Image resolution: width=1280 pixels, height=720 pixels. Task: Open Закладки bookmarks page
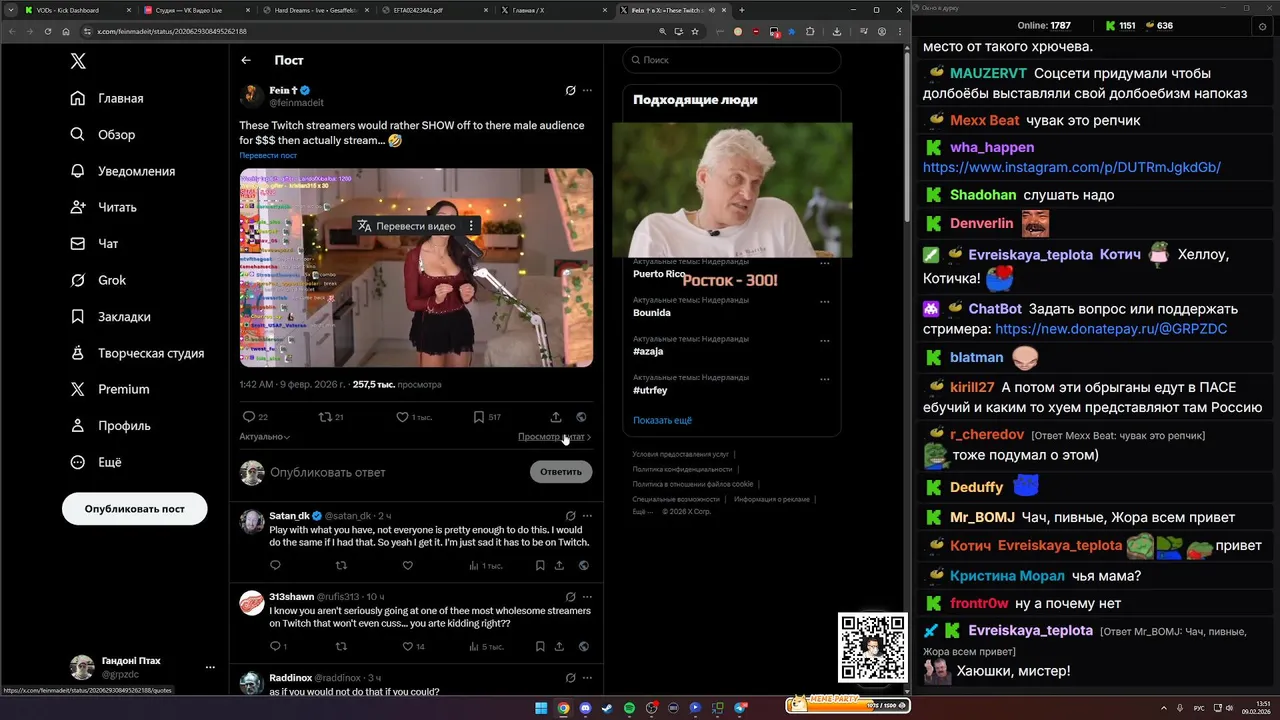pos(111,316)
